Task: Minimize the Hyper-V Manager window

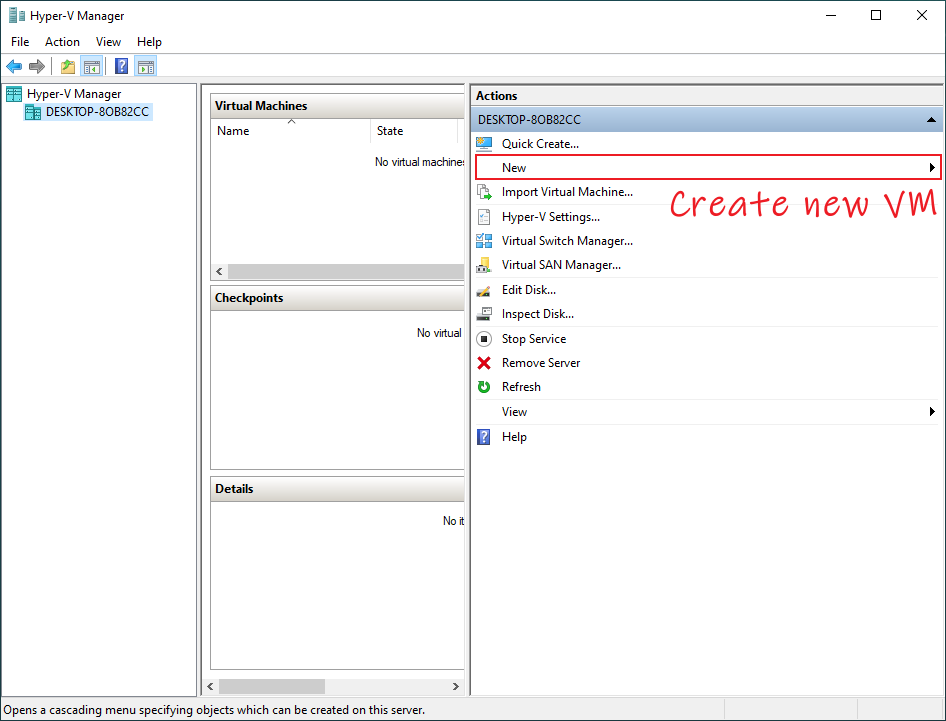Action: pyautogui.click(x=831, y=15)
